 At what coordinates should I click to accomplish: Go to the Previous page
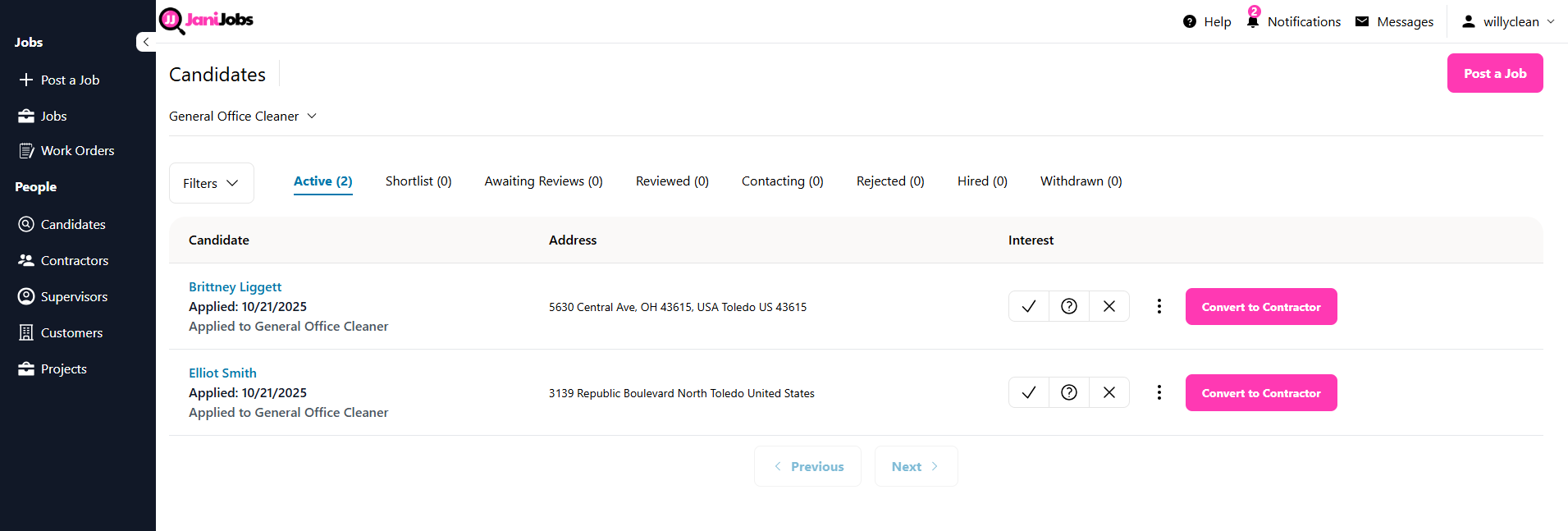pyautogui.click(x=807, y=466)
